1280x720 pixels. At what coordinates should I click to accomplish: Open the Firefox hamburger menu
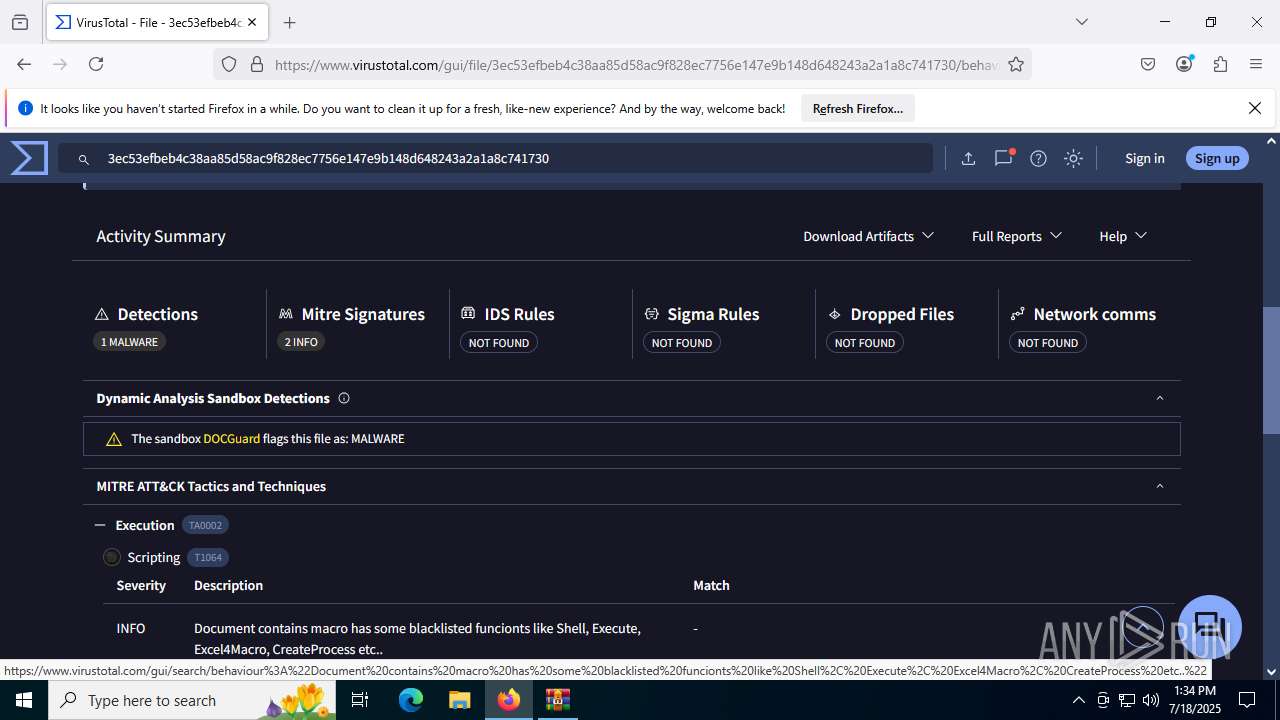tap(1256, 64)
